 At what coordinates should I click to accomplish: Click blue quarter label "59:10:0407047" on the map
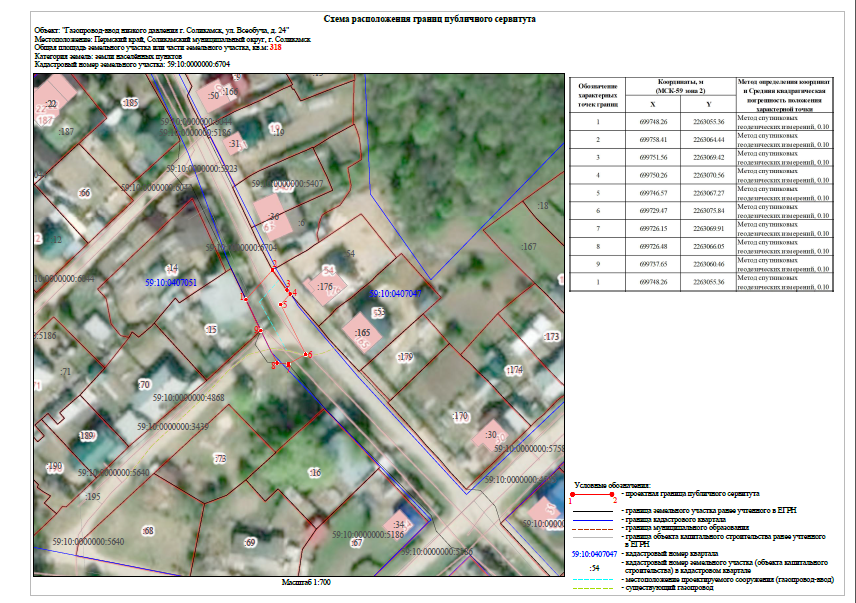[x=395, y=294]
